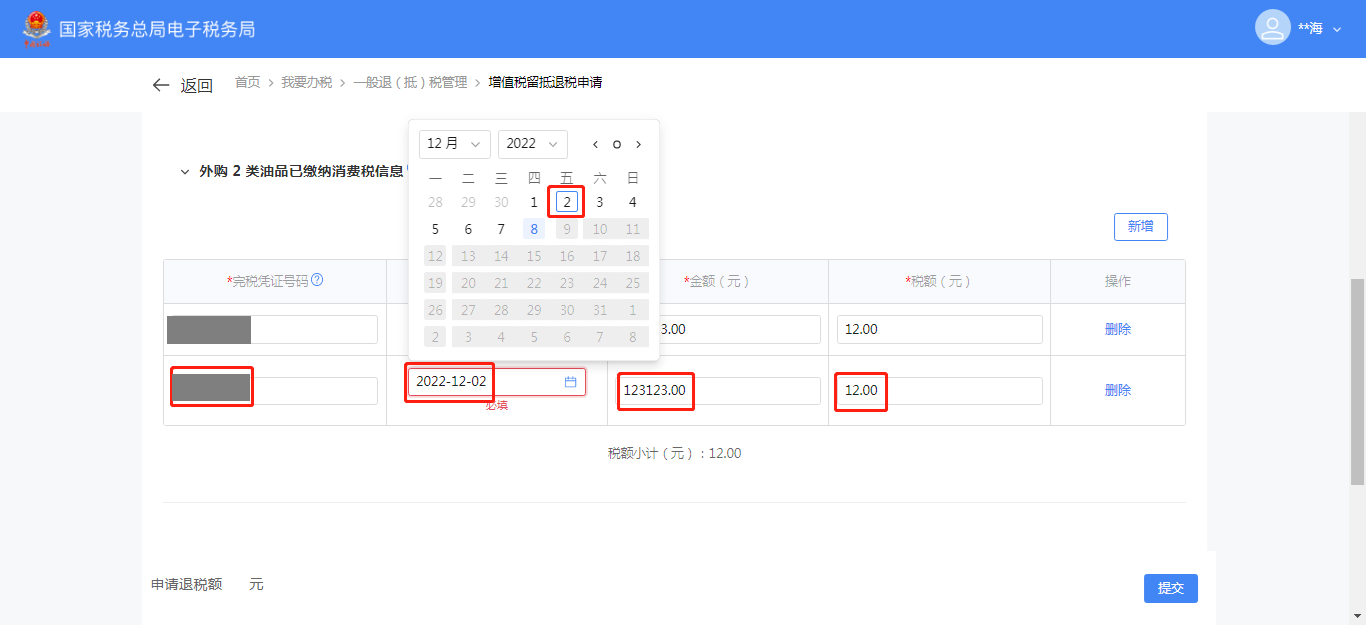Open 我要办税 breadcrumb item
The height and width of the screenshot is (625, 1366).
click(306, 82)
